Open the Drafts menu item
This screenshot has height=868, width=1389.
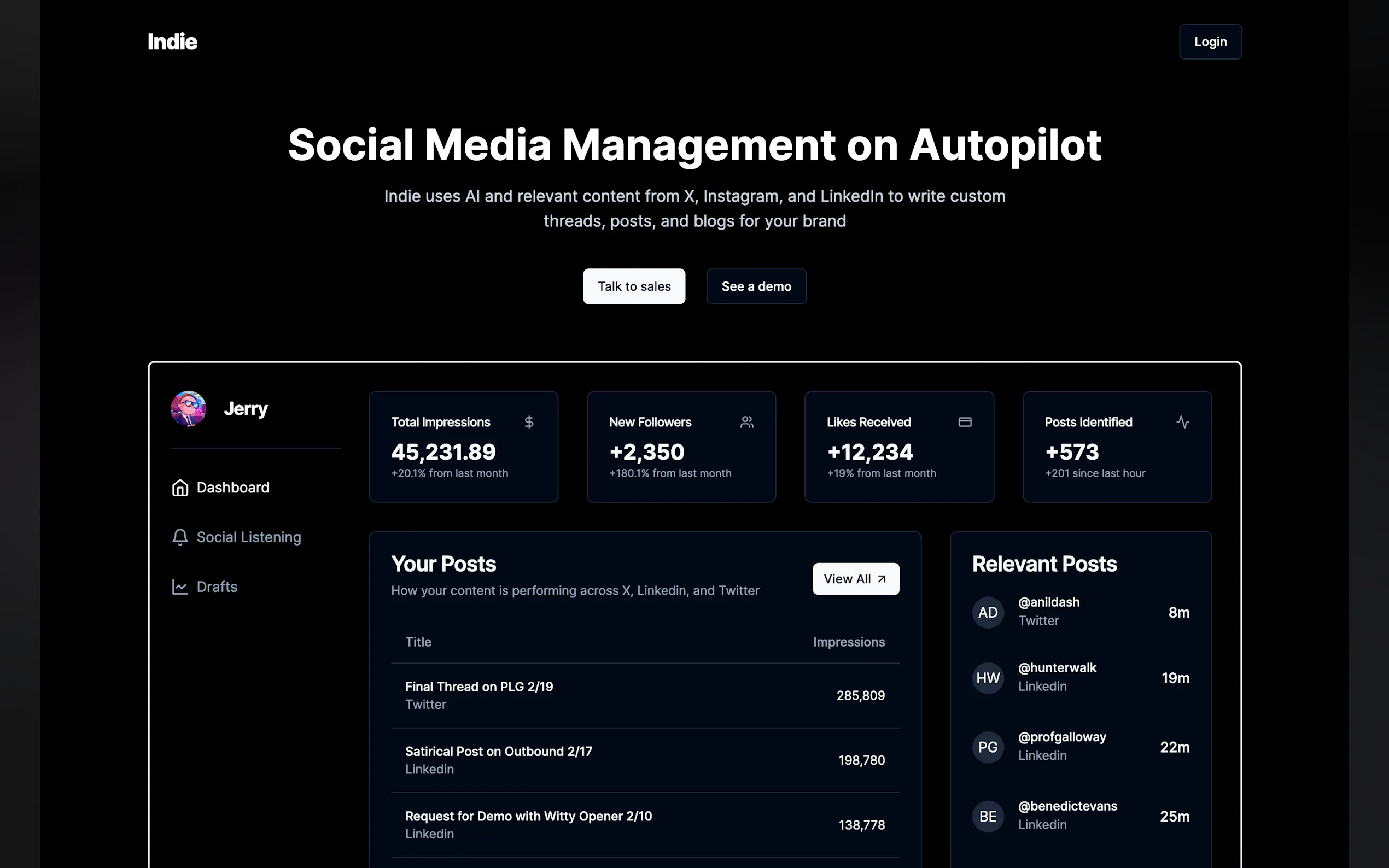[x=217, y=587]
